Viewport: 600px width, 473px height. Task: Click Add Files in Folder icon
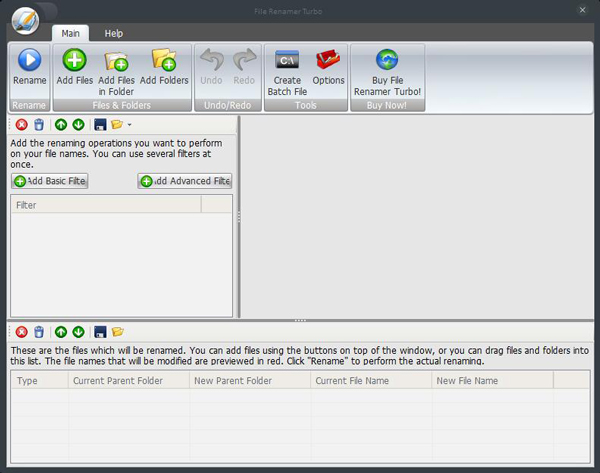pyautogui.click(x=116, y=61)
